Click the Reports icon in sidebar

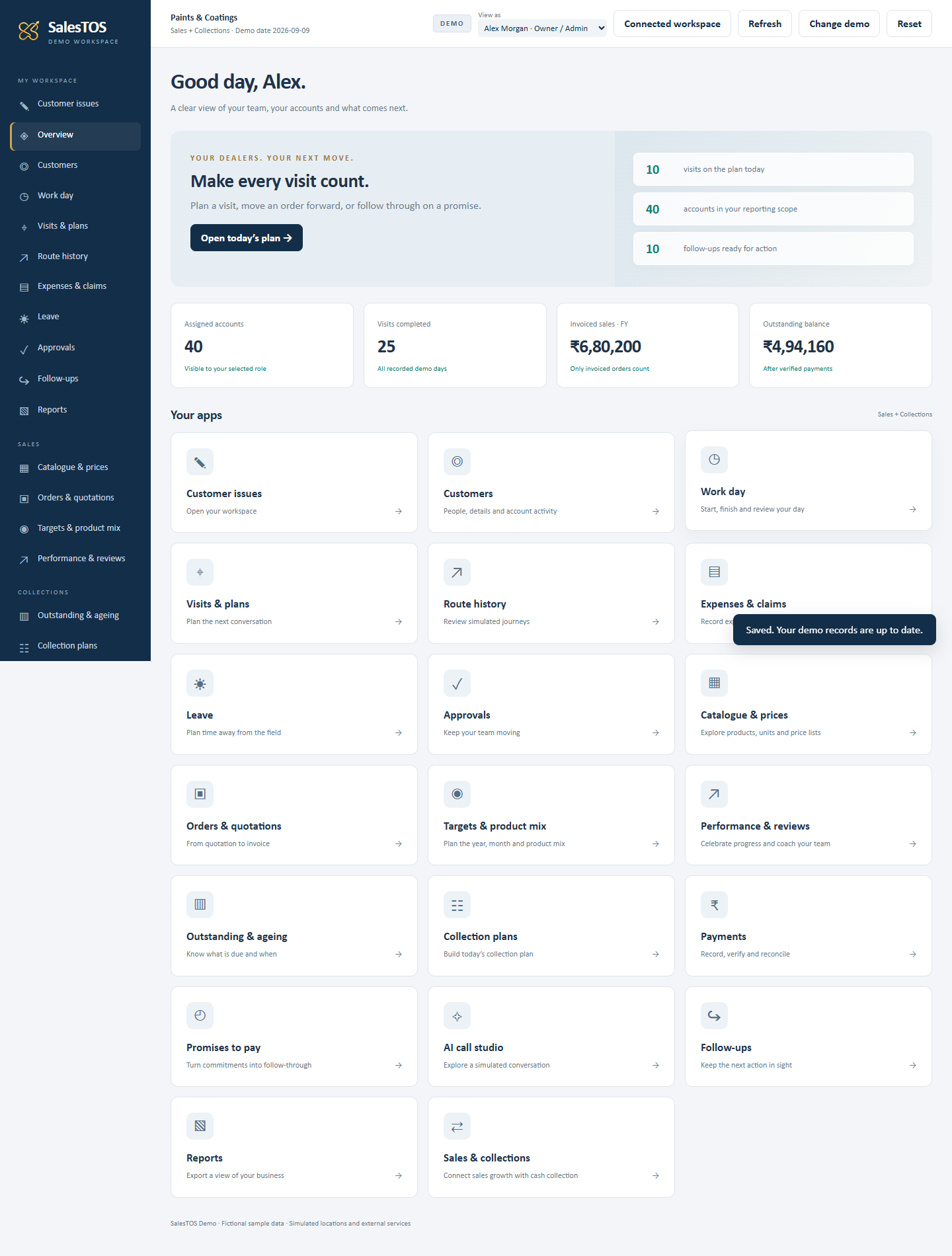point(24,411)
